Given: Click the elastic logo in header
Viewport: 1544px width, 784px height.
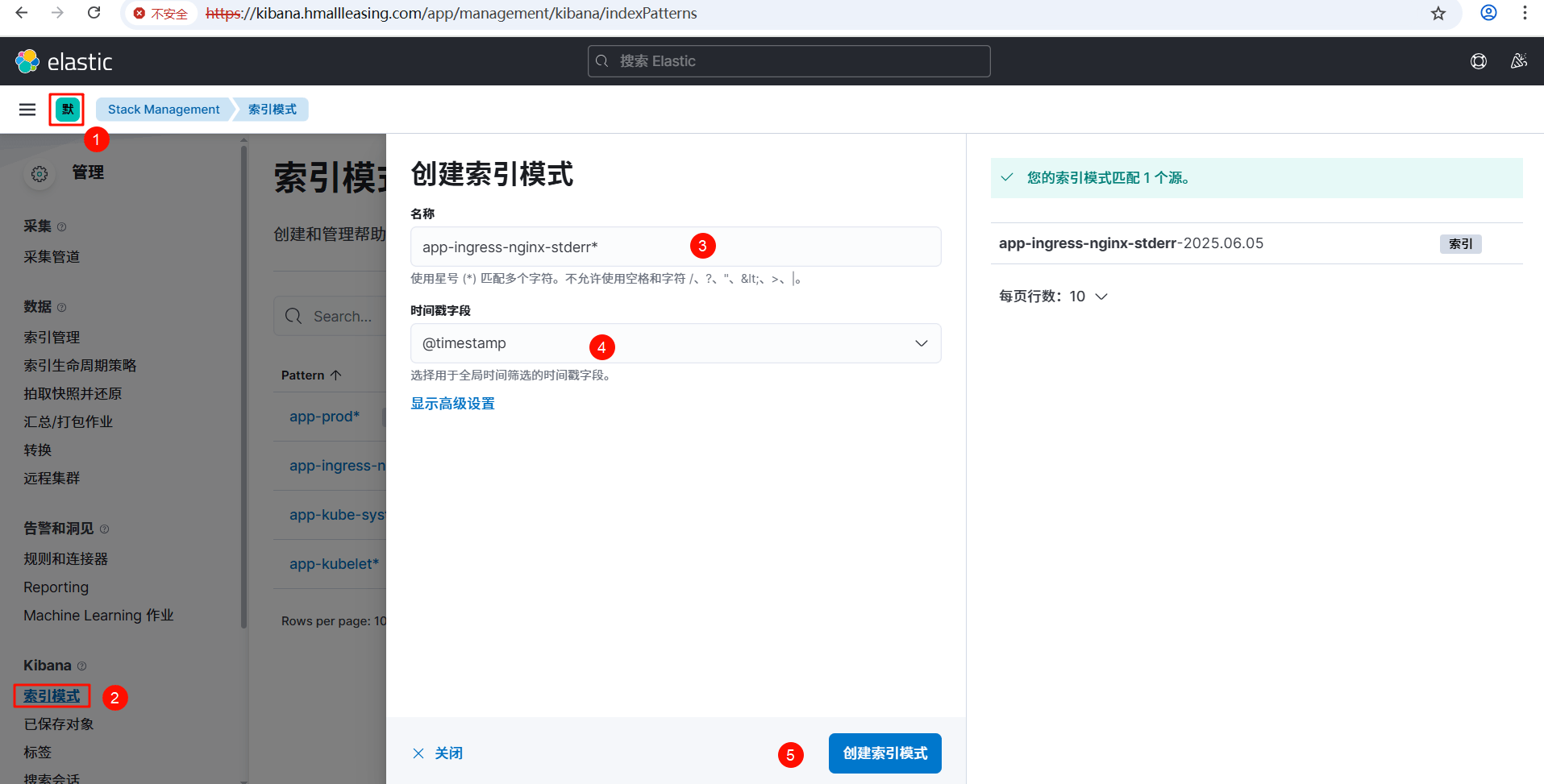Looking at the screenshot, I should coord(64,61).
